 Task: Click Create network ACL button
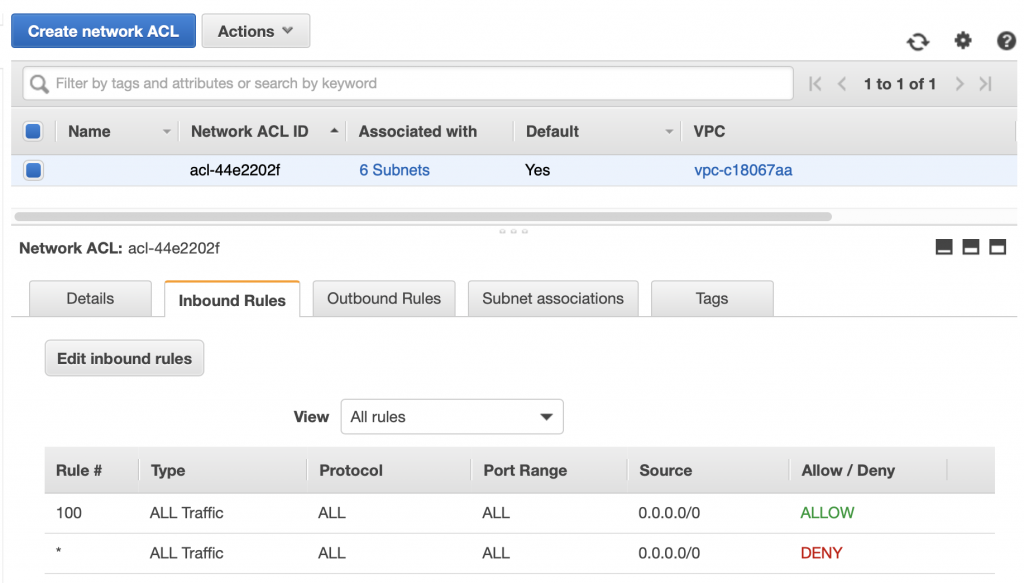tap(103, 31)
